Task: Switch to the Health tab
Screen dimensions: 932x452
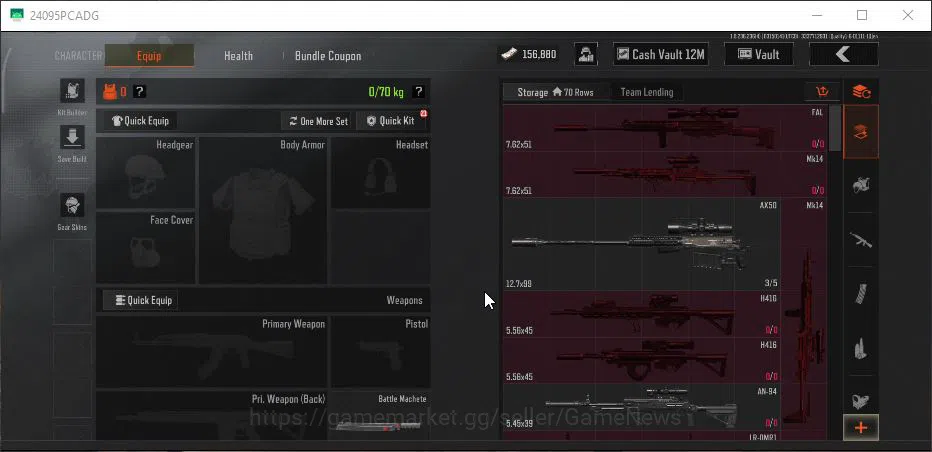Action: click(x=238, y=56)
